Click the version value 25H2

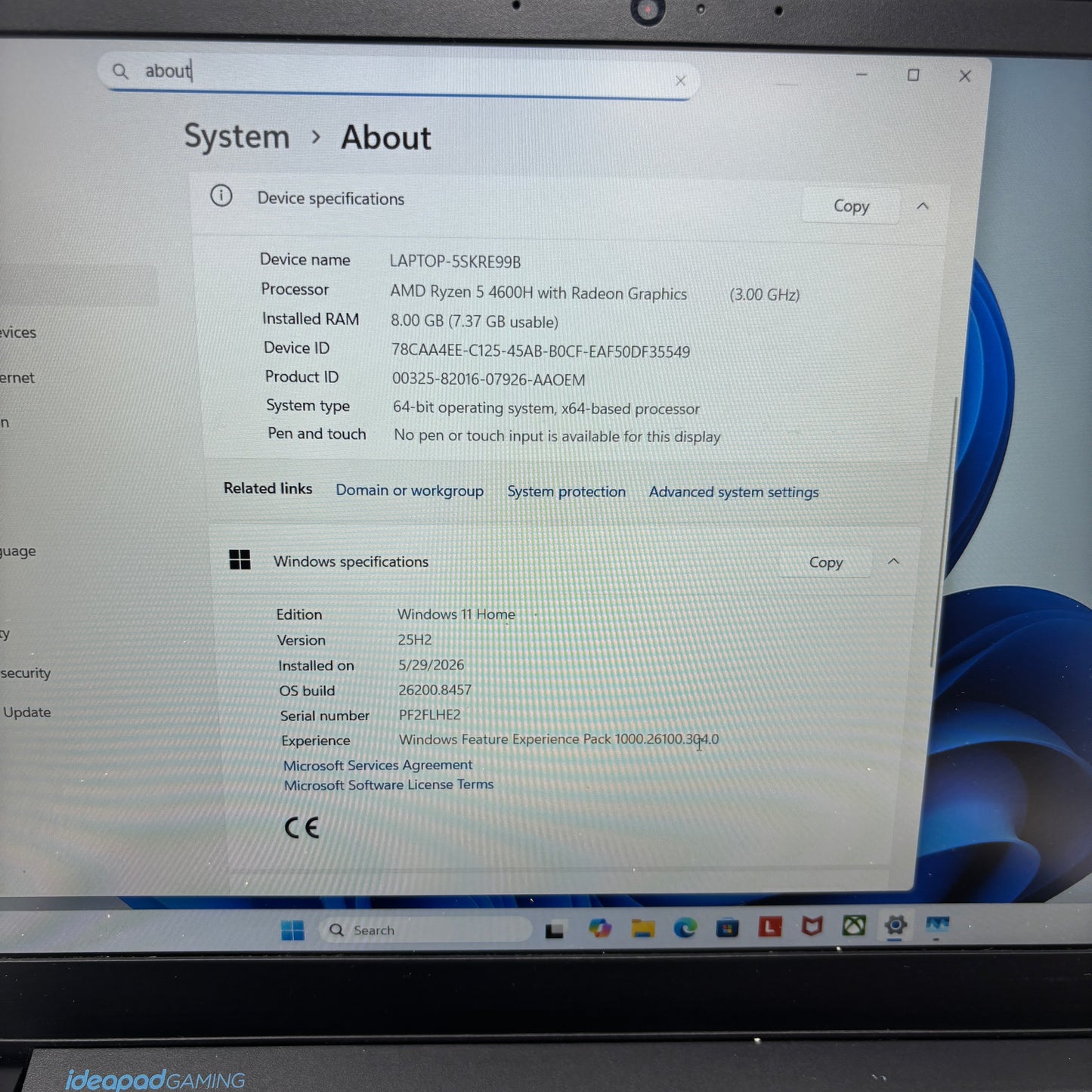[x=415, y=639]
